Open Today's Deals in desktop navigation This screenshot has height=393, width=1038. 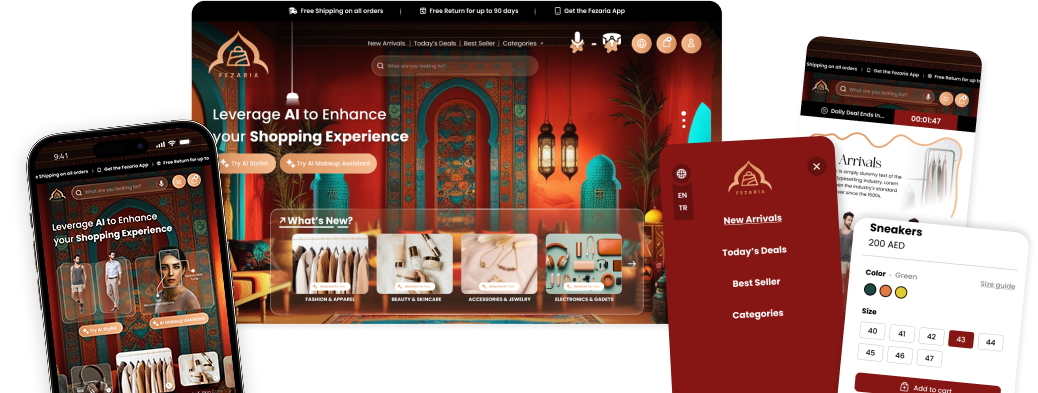(x=435, y=44)
